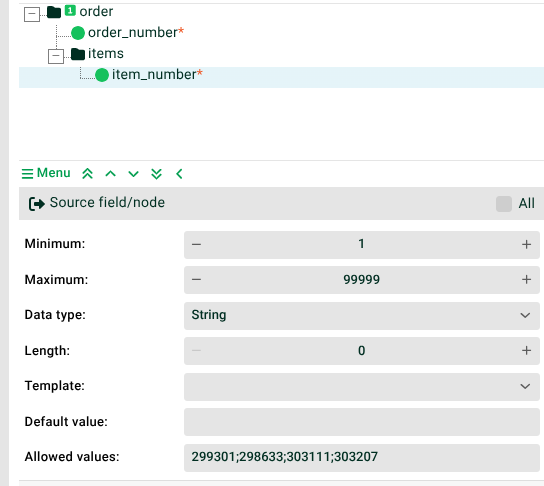Viewport: 544px width, 486px height.
Task: Click the move-to-bottom double chevron icon
Action: point(156,173)
